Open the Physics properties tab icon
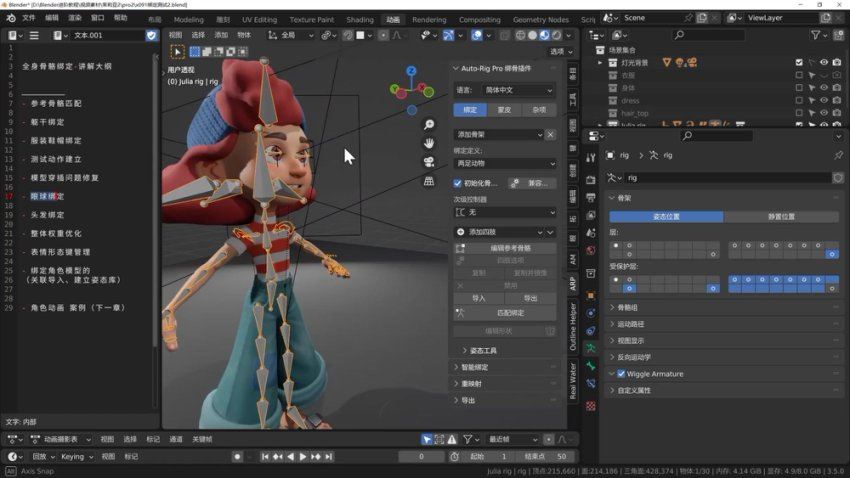Screen dimensions: 850x478 pyautogui.click(x=591, y=313)
